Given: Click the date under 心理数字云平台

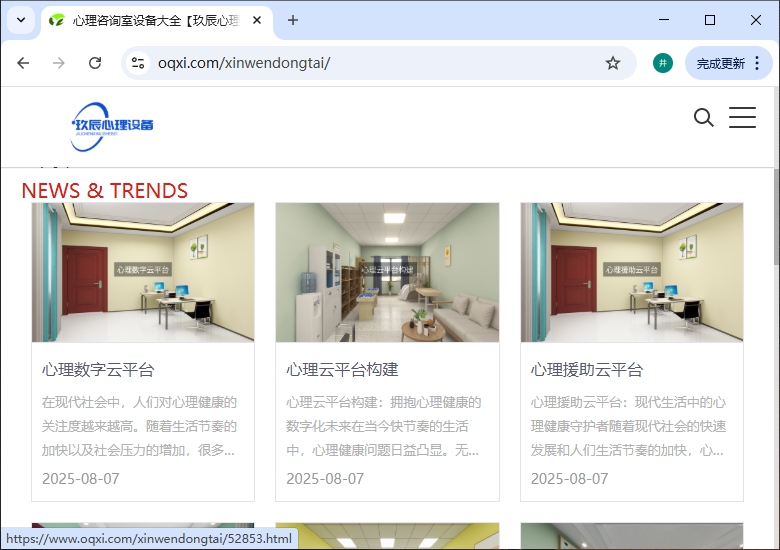Looking at the screenshot, I should [81, 478].
